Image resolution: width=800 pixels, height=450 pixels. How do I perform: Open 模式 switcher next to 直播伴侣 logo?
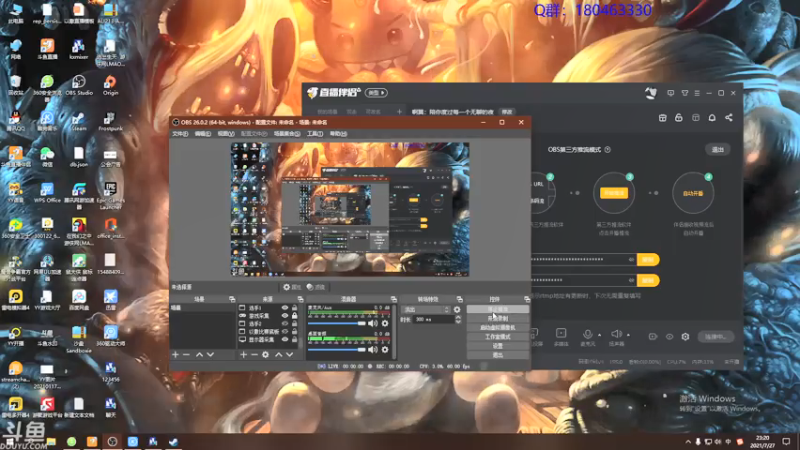point(376,93)
